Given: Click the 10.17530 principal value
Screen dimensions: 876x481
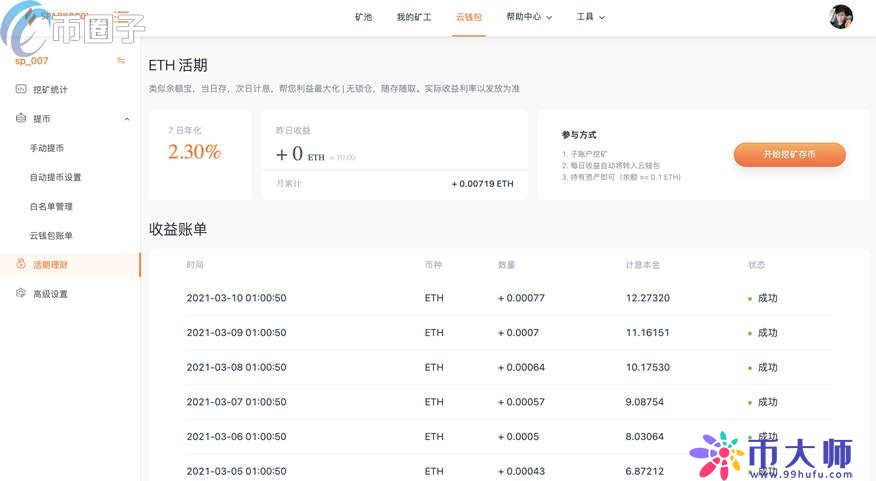Looking at the screenshot, I should 648,367.
